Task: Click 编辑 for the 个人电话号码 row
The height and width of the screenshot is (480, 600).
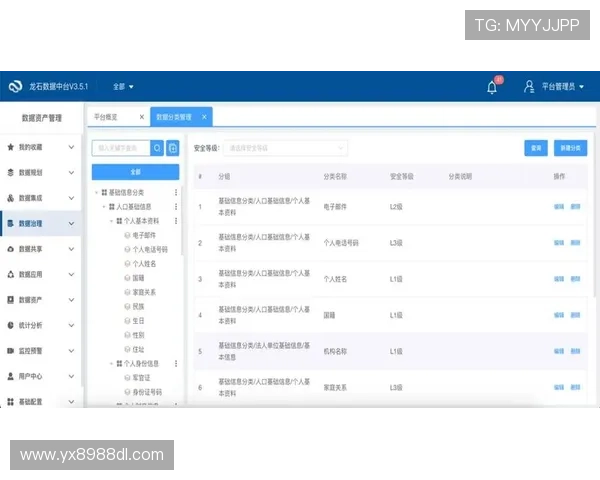Action: [559, 243]
